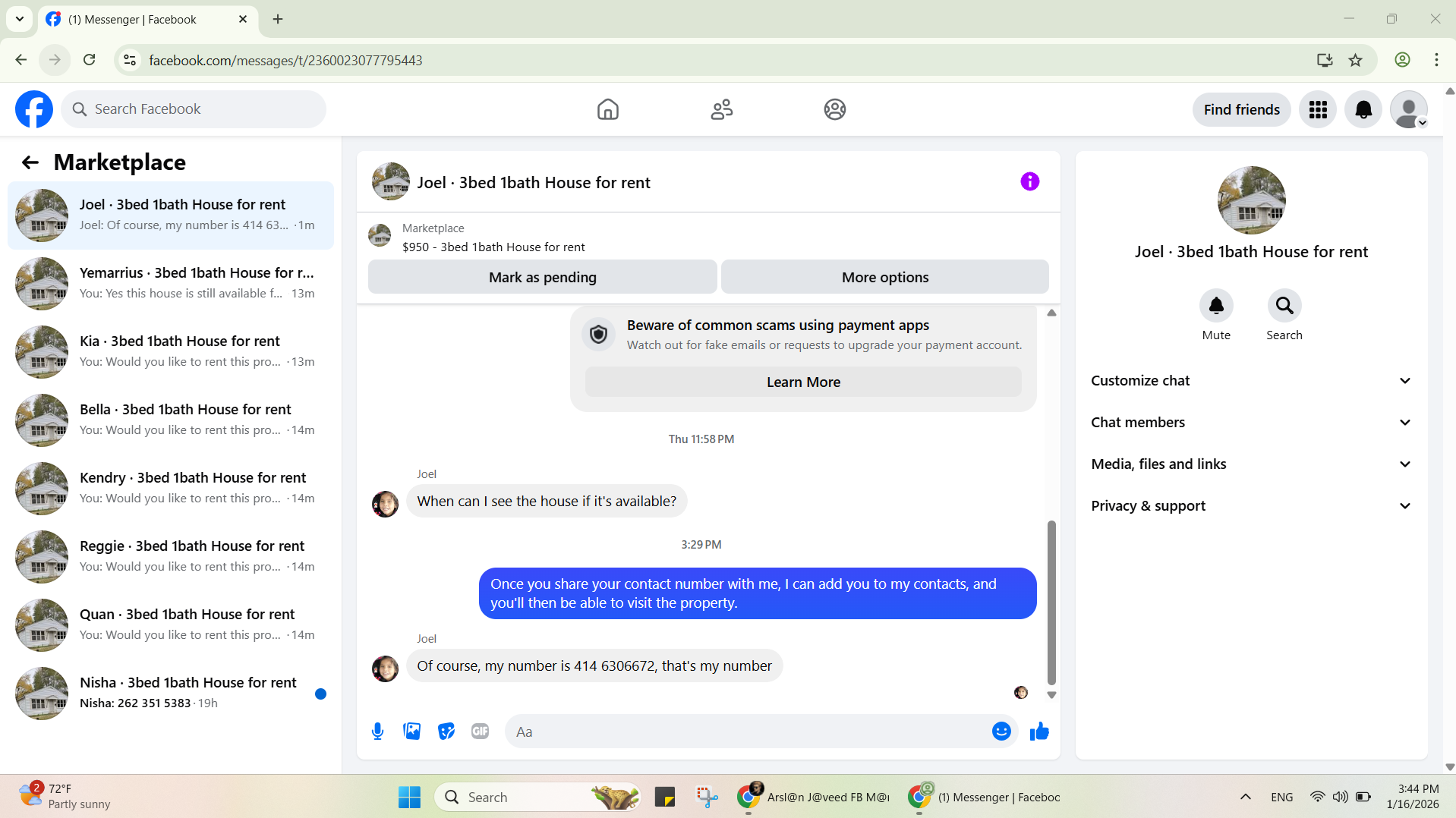Open the Friends icon in top navigation
This screenshot has height=818, width=1456.
point(721,109)
